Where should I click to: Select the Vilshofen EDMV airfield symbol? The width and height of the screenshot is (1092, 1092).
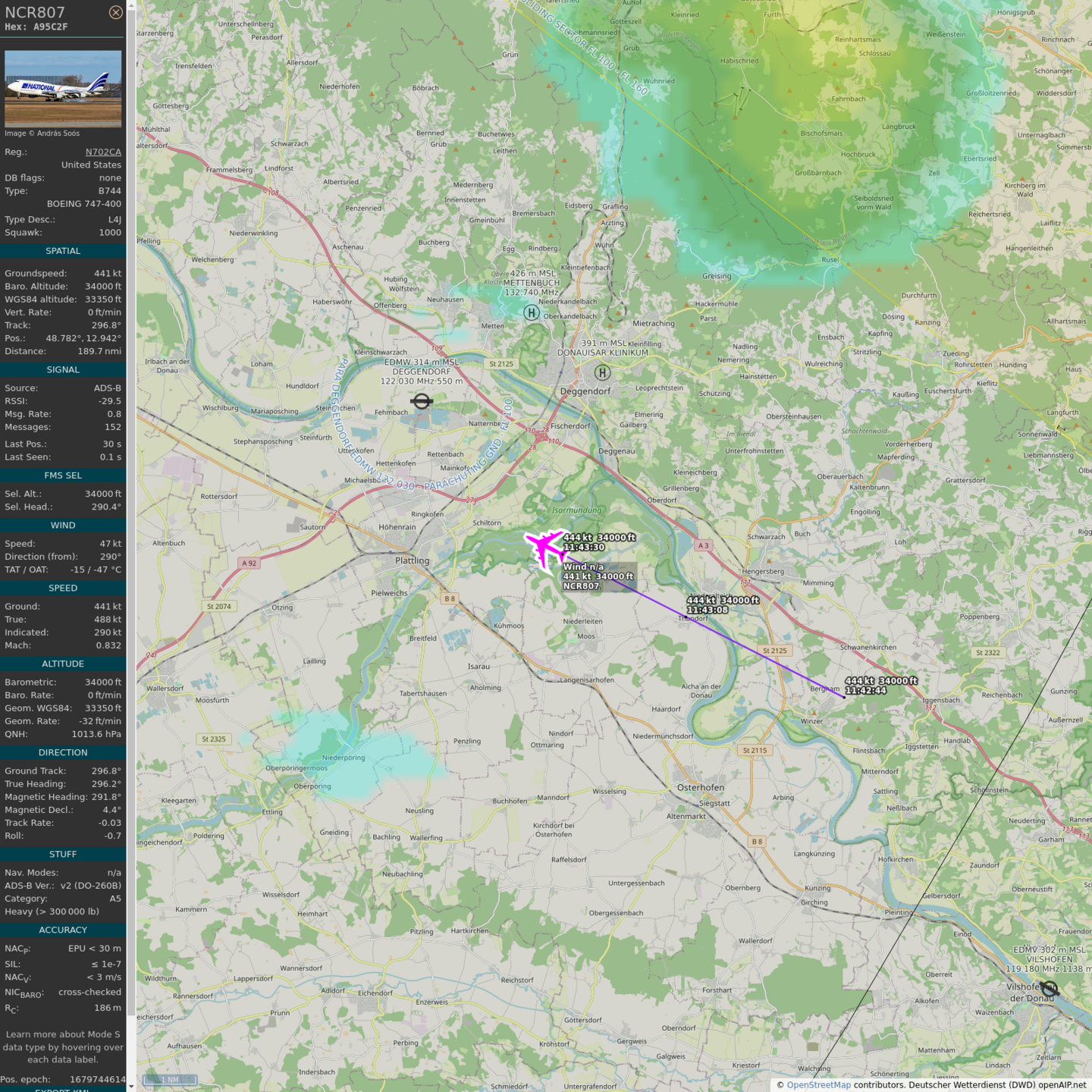click(x=1050, y=988)
